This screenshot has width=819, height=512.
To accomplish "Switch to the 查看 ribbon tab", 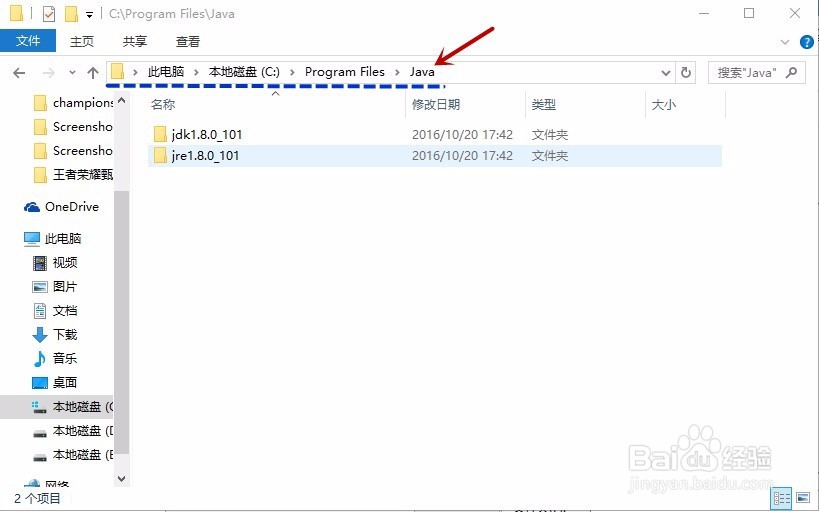I will (188, 41).
